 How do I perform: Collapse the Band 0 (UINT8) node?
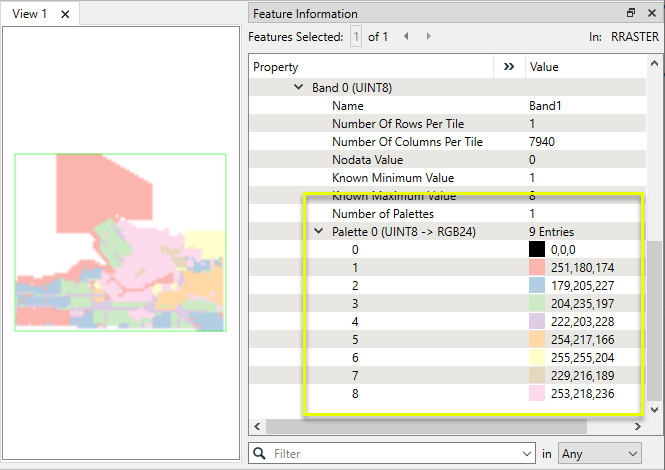click(x=298, y=88)
